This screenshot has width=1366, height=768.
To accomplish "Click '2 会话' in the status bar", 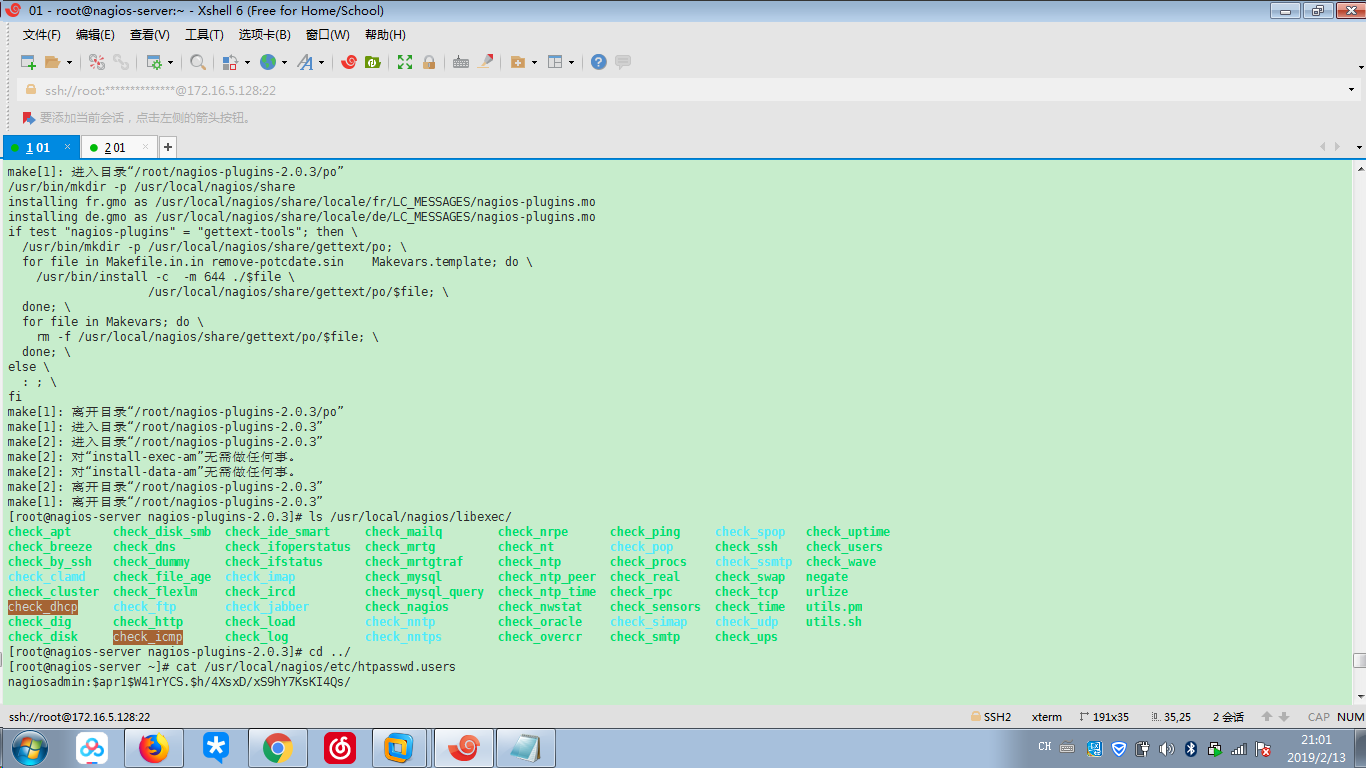I will 1228,717.
